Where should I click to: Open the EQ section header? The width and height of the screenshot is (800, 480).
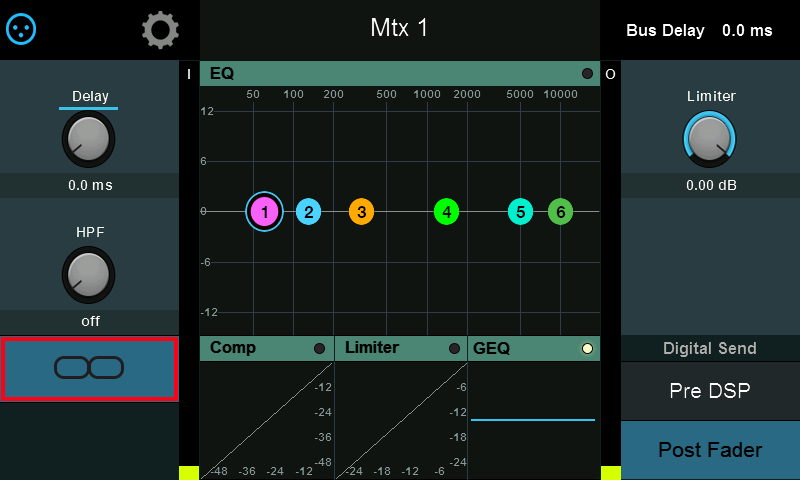click(399, 73)
